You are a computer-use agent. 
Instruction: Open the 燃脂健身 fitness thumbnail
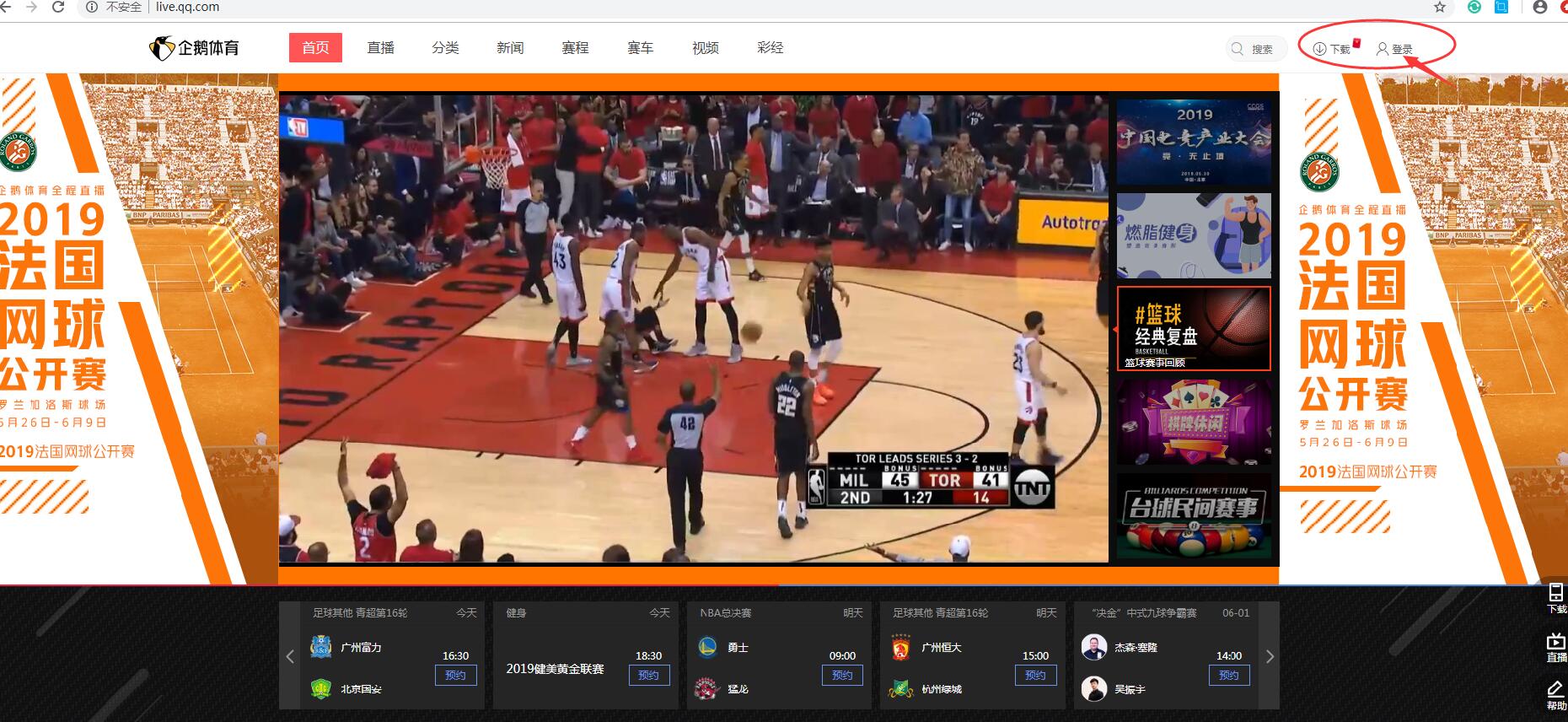tap(1194, 235)
